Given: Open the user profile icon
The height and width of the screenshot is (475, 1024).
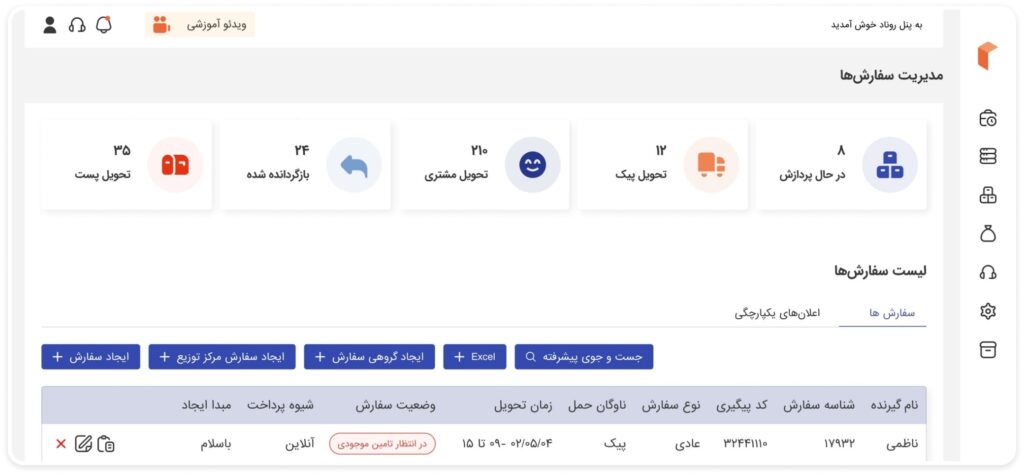Looking at the screenshot, I should (50, 25).
